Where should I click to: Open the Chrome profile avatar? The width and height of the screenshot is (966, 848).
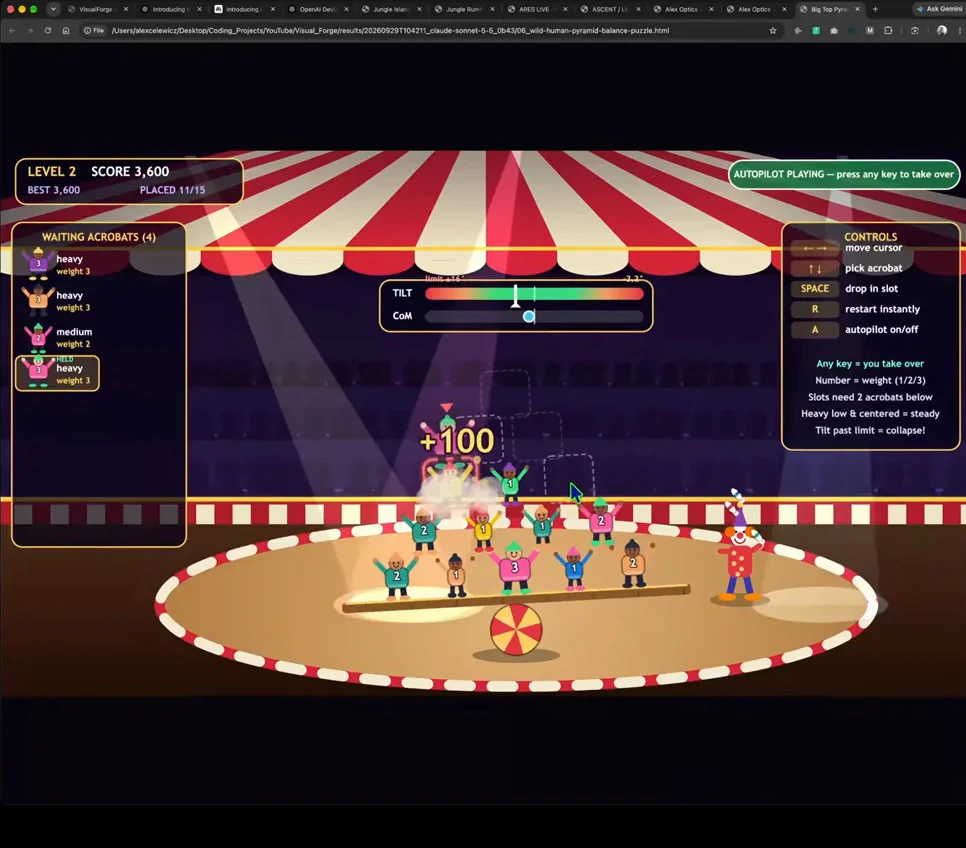pyautogui.click(x=941, y=30)
